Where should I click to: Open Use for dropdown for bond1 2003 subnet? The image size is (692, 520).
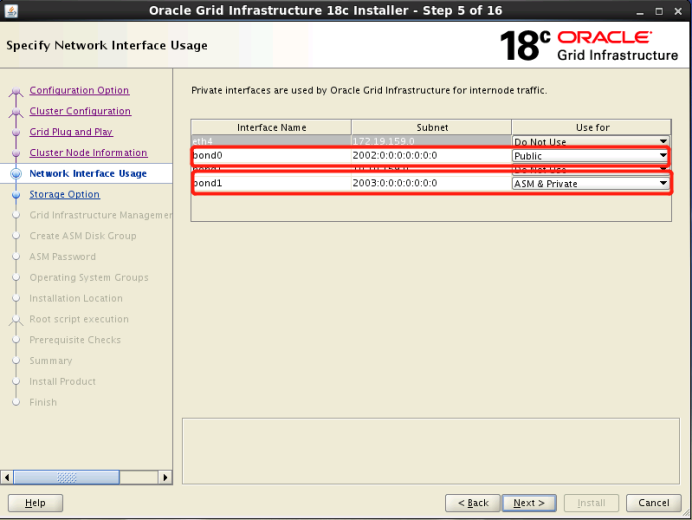[x=590, y=184]
